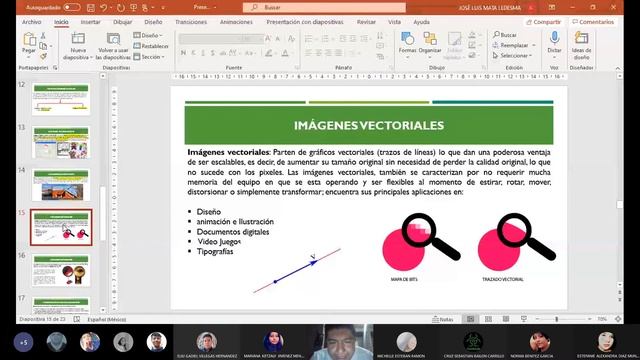Click the increase font size icon
This screenshot has width=640, height=360.
[x=268, y=39]
